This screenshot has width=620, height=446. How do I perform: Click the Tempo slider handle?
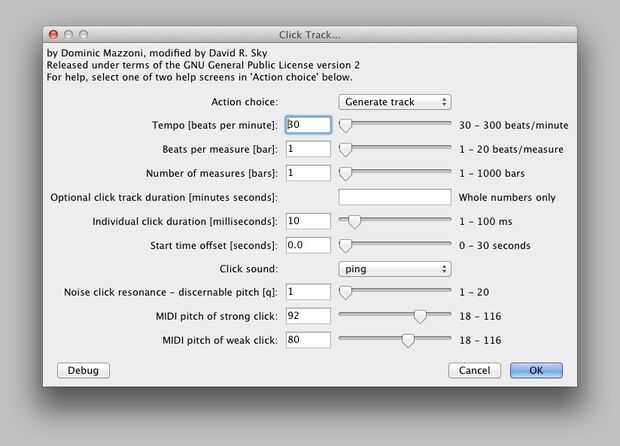pyautogui.click(x=346, y=125)
